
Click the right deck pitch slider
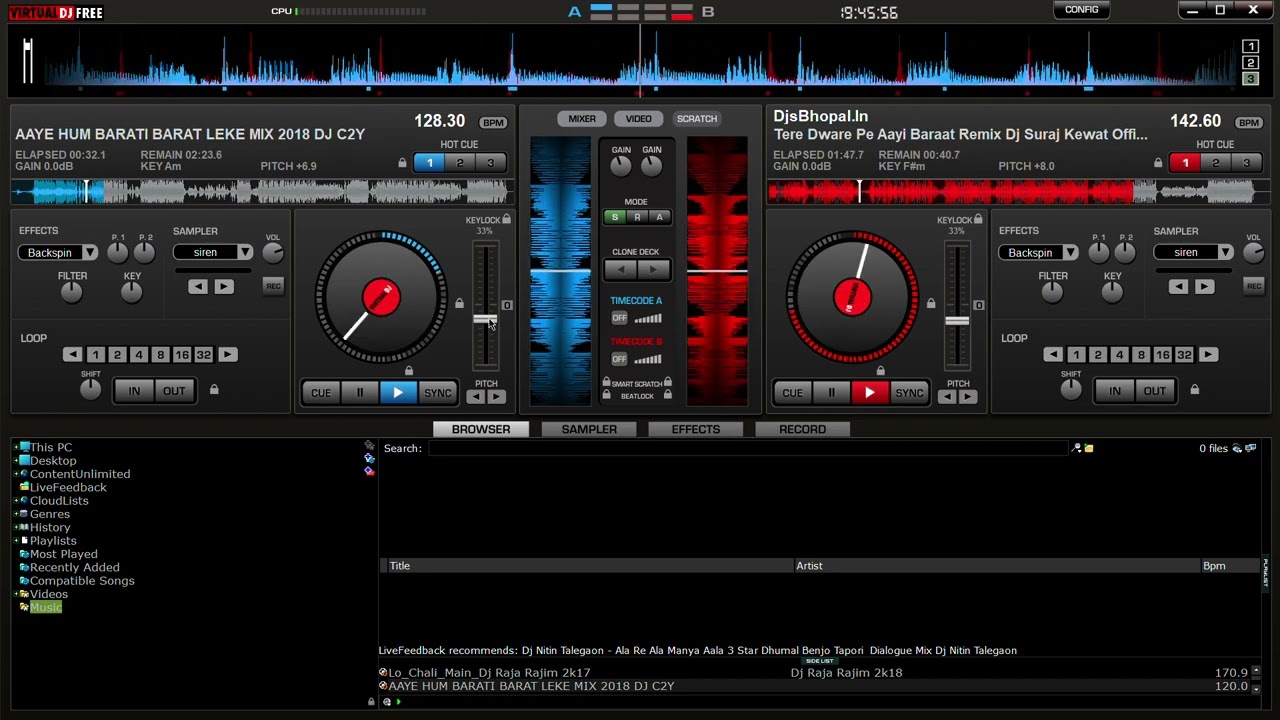pyautogui.click(x=957, y=321)
